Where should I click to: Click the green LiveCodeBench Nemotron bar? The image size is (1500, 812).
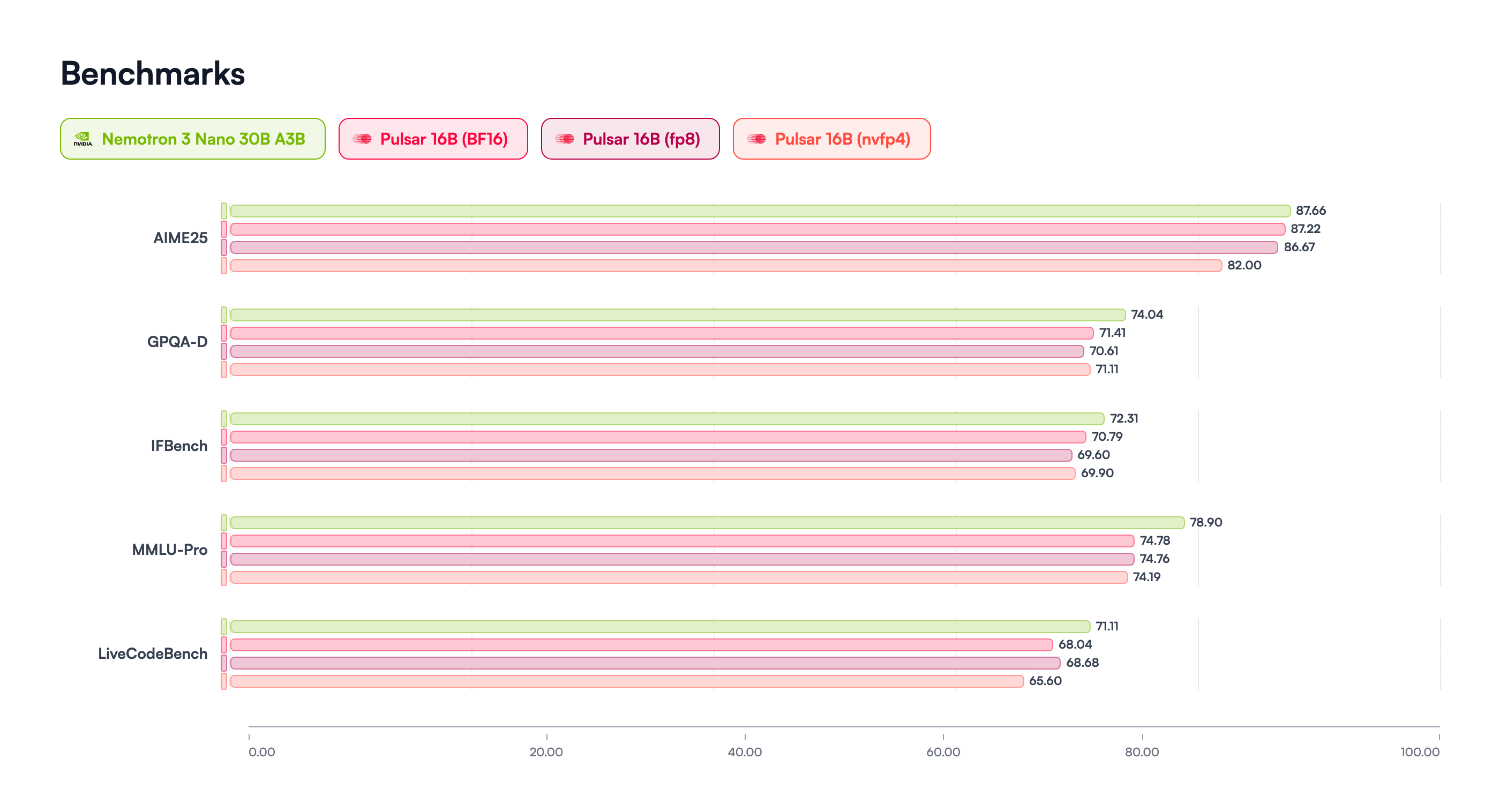(661, 626)
